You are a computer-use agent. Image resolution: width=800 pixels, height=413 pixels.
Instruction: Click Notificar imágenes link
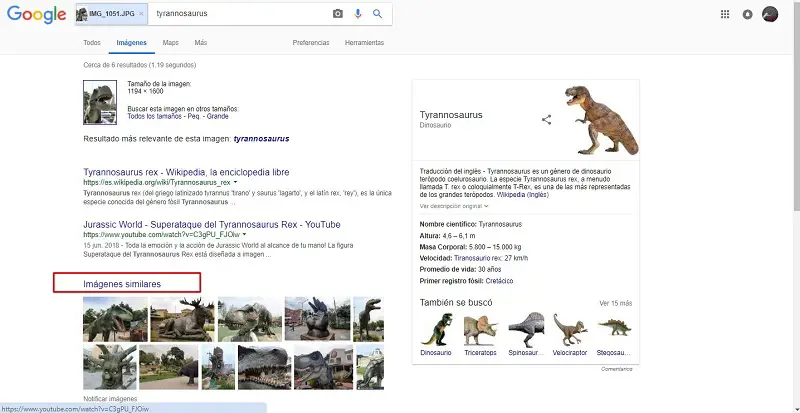click(110, 399)
